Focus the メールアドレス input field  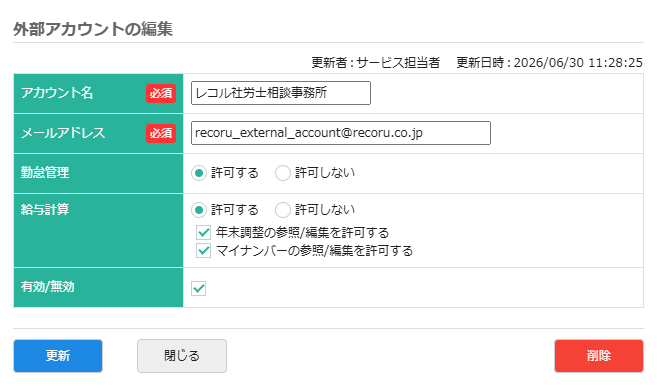click(341, 133)
